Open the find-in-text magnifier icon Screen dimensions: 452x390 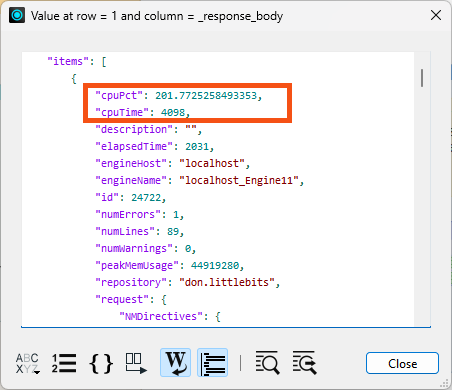(267, 363)
